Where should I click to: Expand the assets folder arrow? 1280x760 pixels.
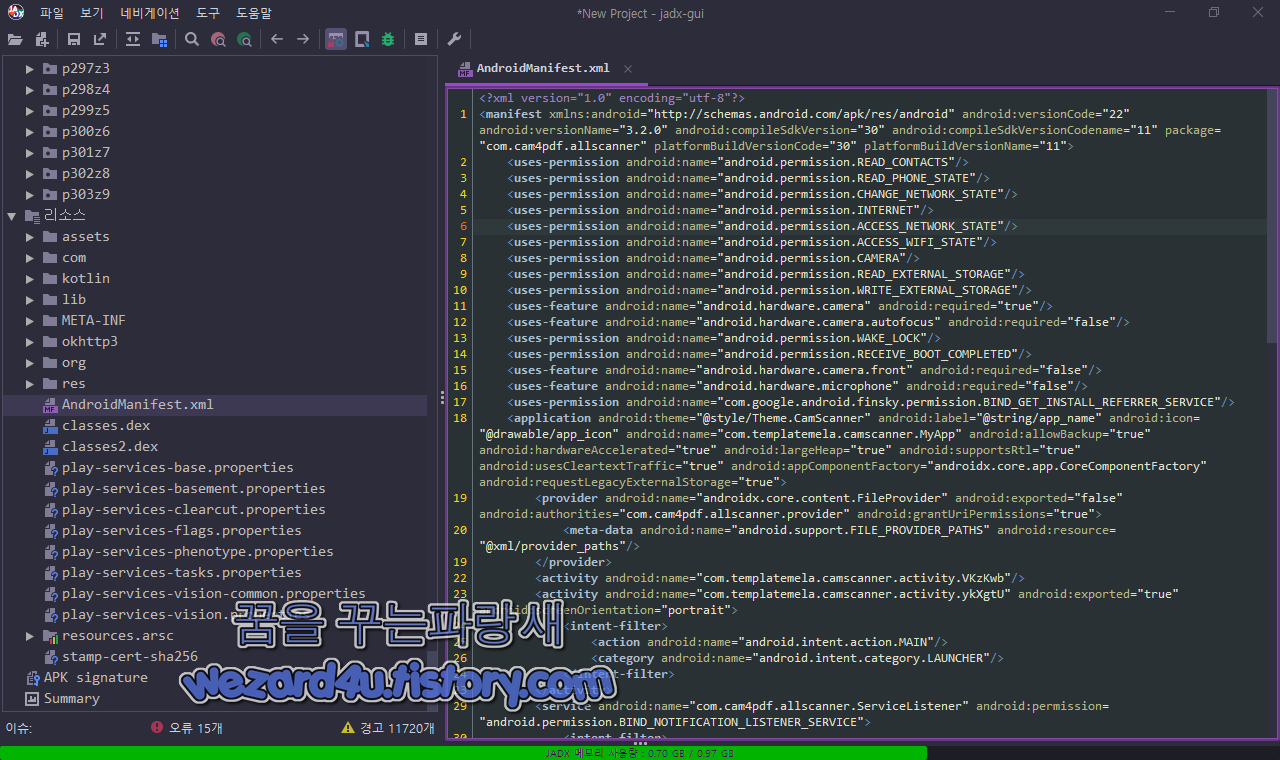[x=31, y=236]
